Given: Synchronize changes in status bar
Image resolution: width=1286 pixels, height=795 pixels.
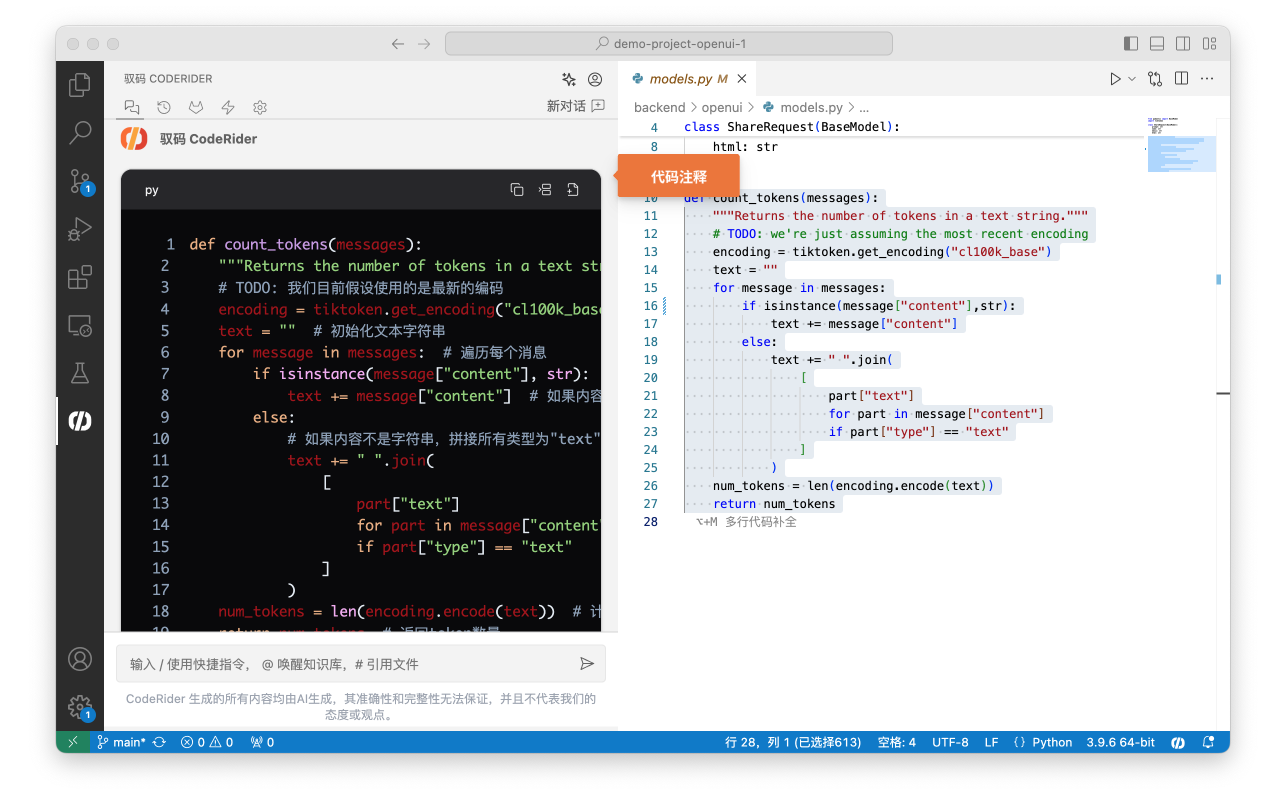Looking at the screenshot, I should (159, 742).
